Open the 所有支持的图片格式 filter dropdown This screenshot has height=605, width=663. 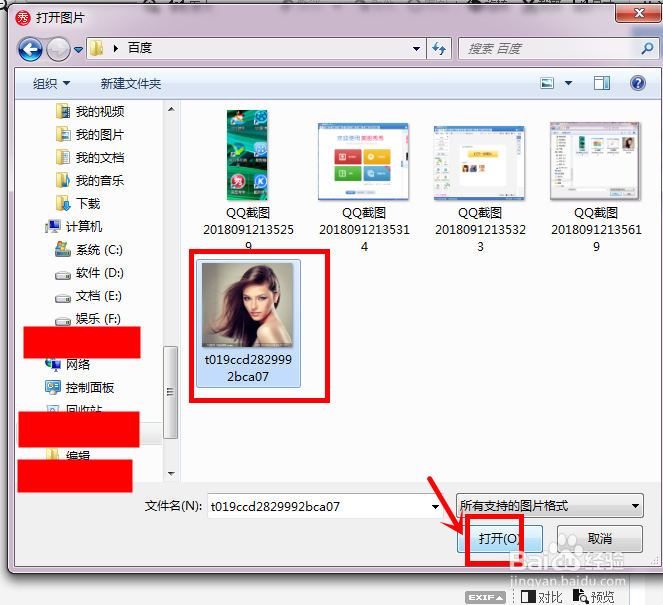coord(550,506)
